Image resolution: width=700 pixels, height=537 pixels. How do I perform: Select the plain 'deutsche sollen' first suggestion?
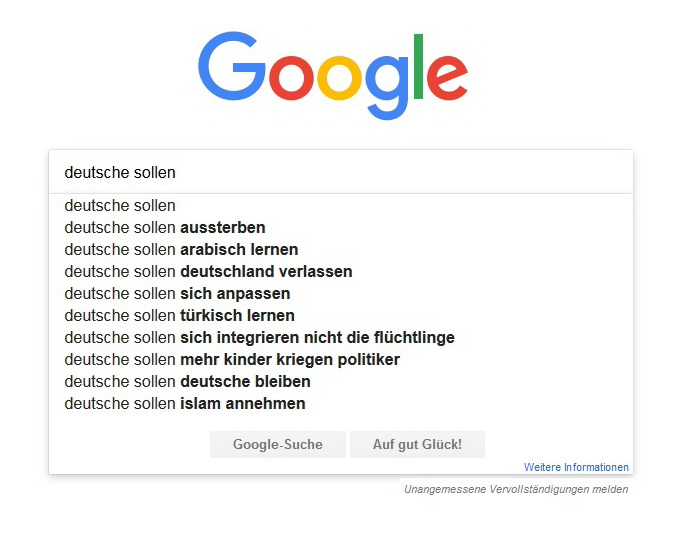click(x=120, y=206)
